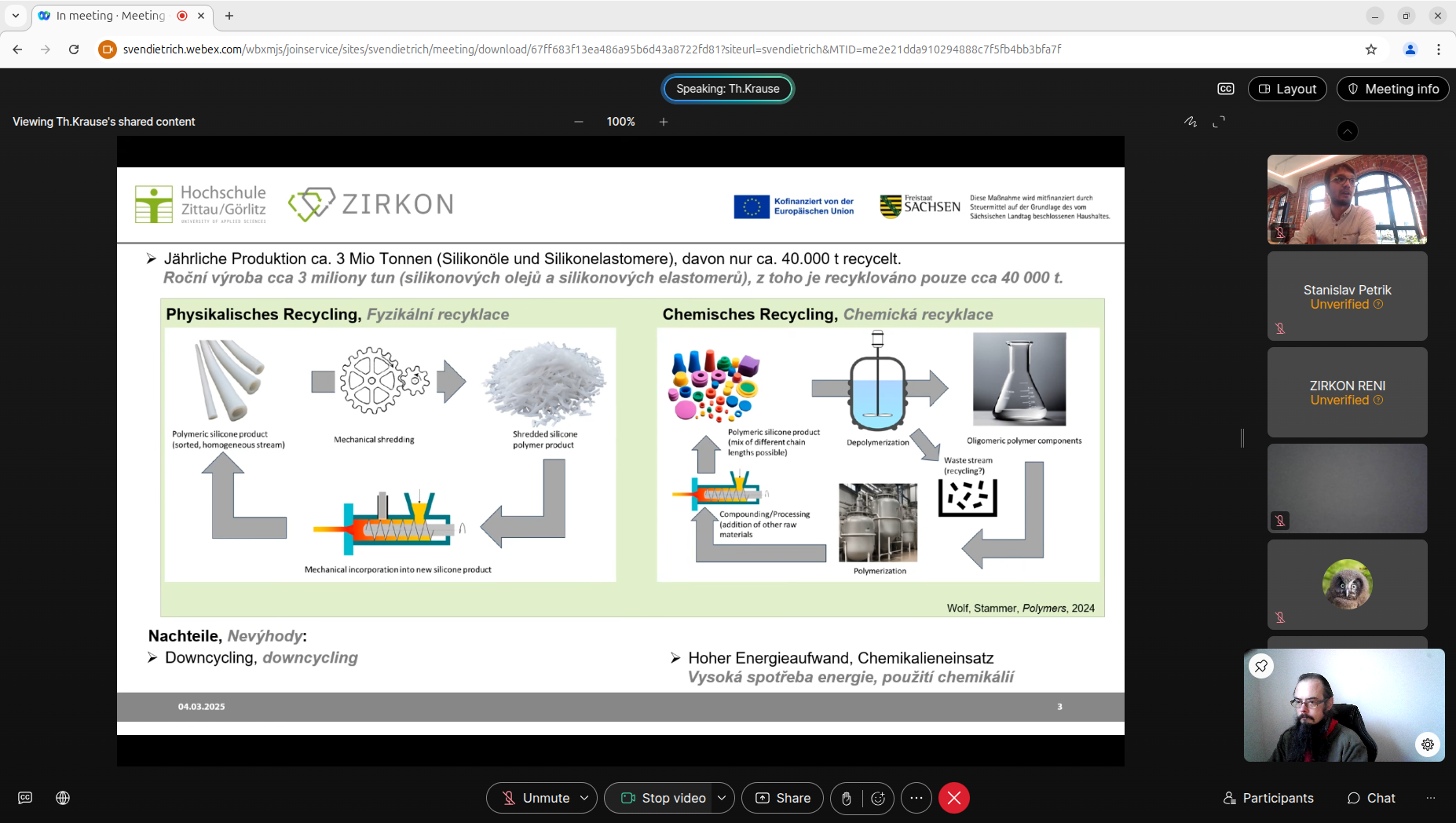Raise hand using the hand icon
The height and width of the screenshot is (823, 1456).
point(847,799)
